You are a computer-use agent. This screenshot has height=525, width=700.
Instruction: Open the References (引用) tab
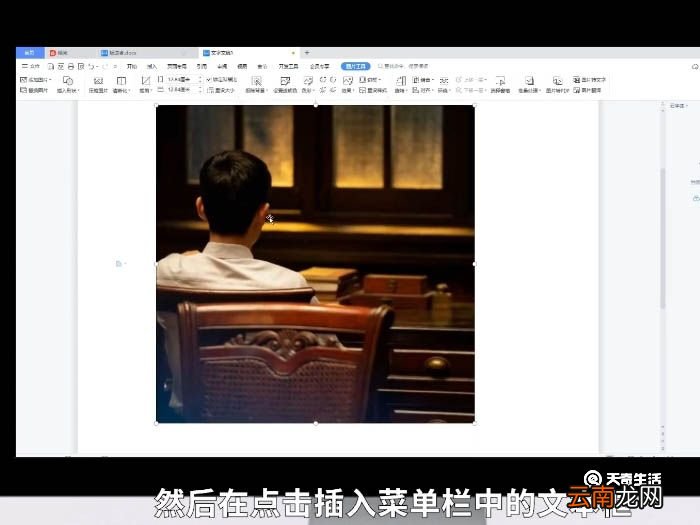pyautogui.click(x=202, y=66)
